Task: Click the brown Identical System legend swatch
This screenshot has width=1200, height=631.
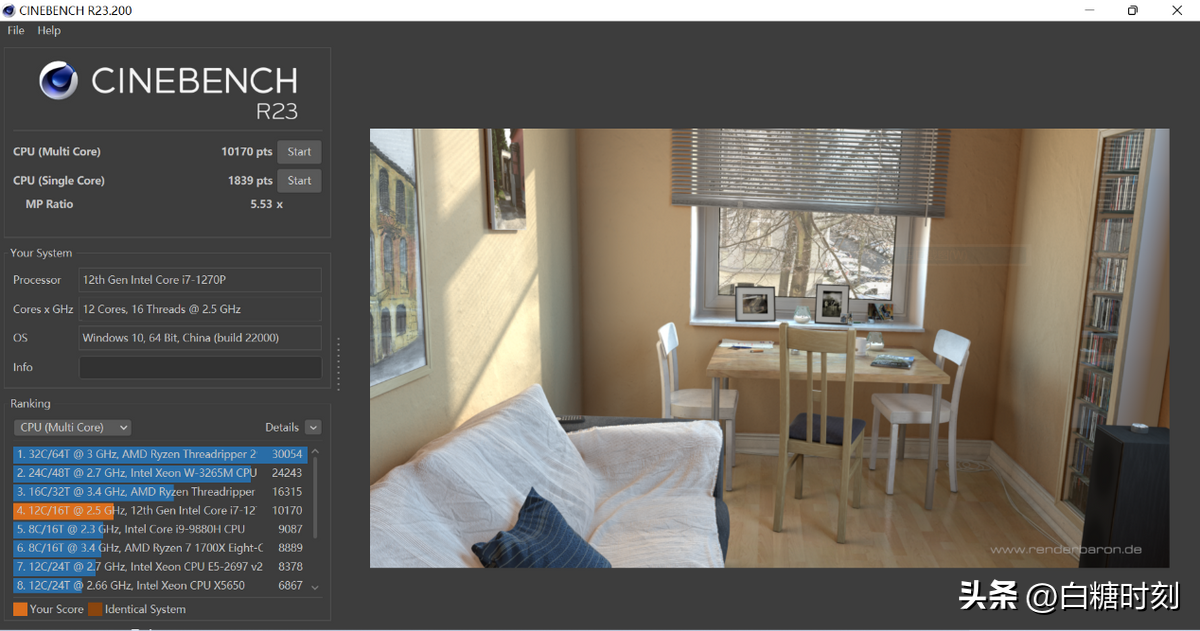Action: (x=95, y=609)
